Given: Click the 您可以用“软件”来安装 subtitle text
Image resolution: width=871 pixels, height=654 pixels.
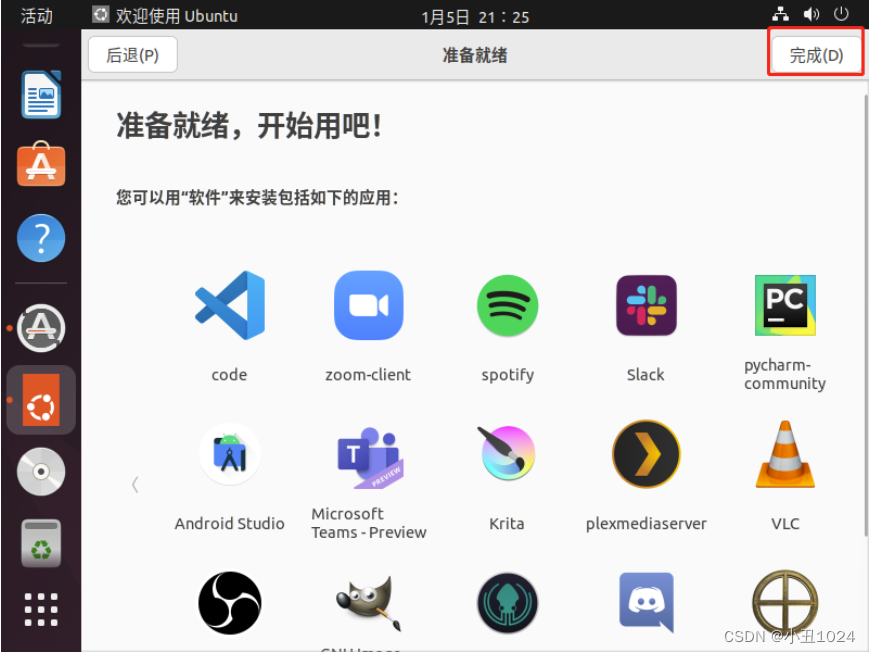Looking at the screenshot, I should 257,198.
